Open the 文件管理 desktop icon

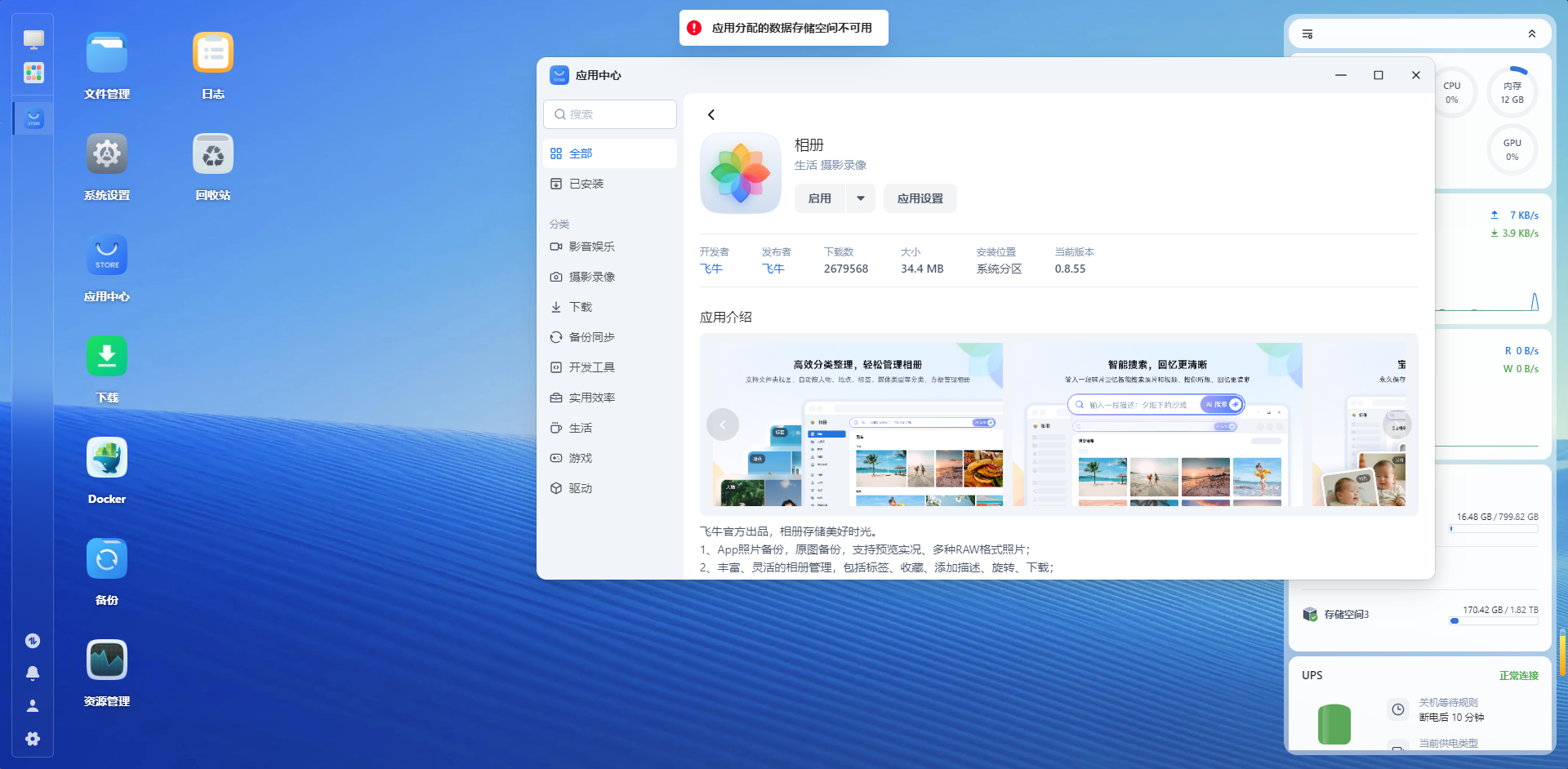(x=107, y=52)
